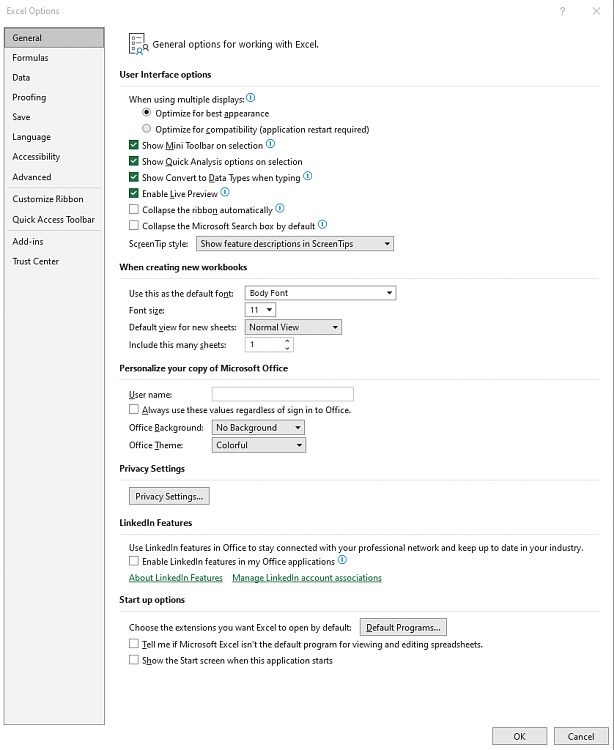
Task: Open the Quick Access Toolbar category
Action: (54, 220)
